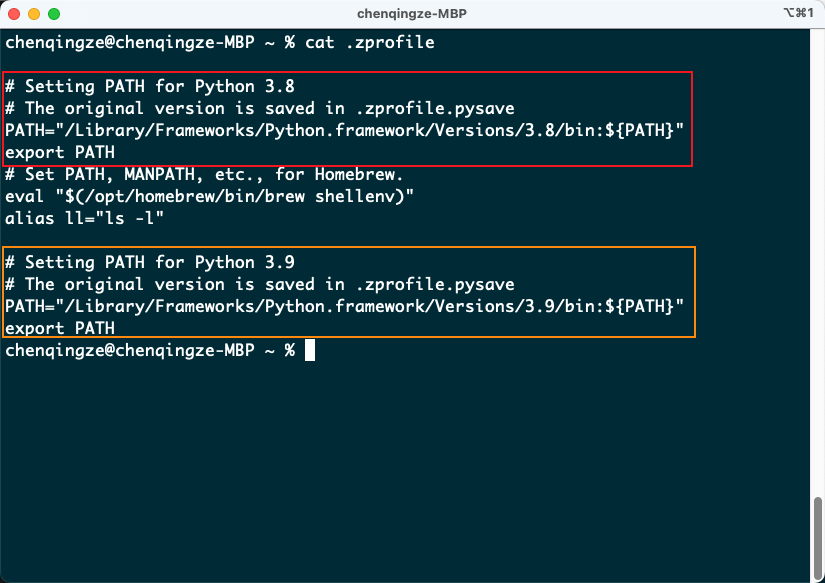Click the ⌥⌘1 shortcut indicator in title bar
Image resolution: width=825 pixels, height=583 pixels.
[798, 15]
